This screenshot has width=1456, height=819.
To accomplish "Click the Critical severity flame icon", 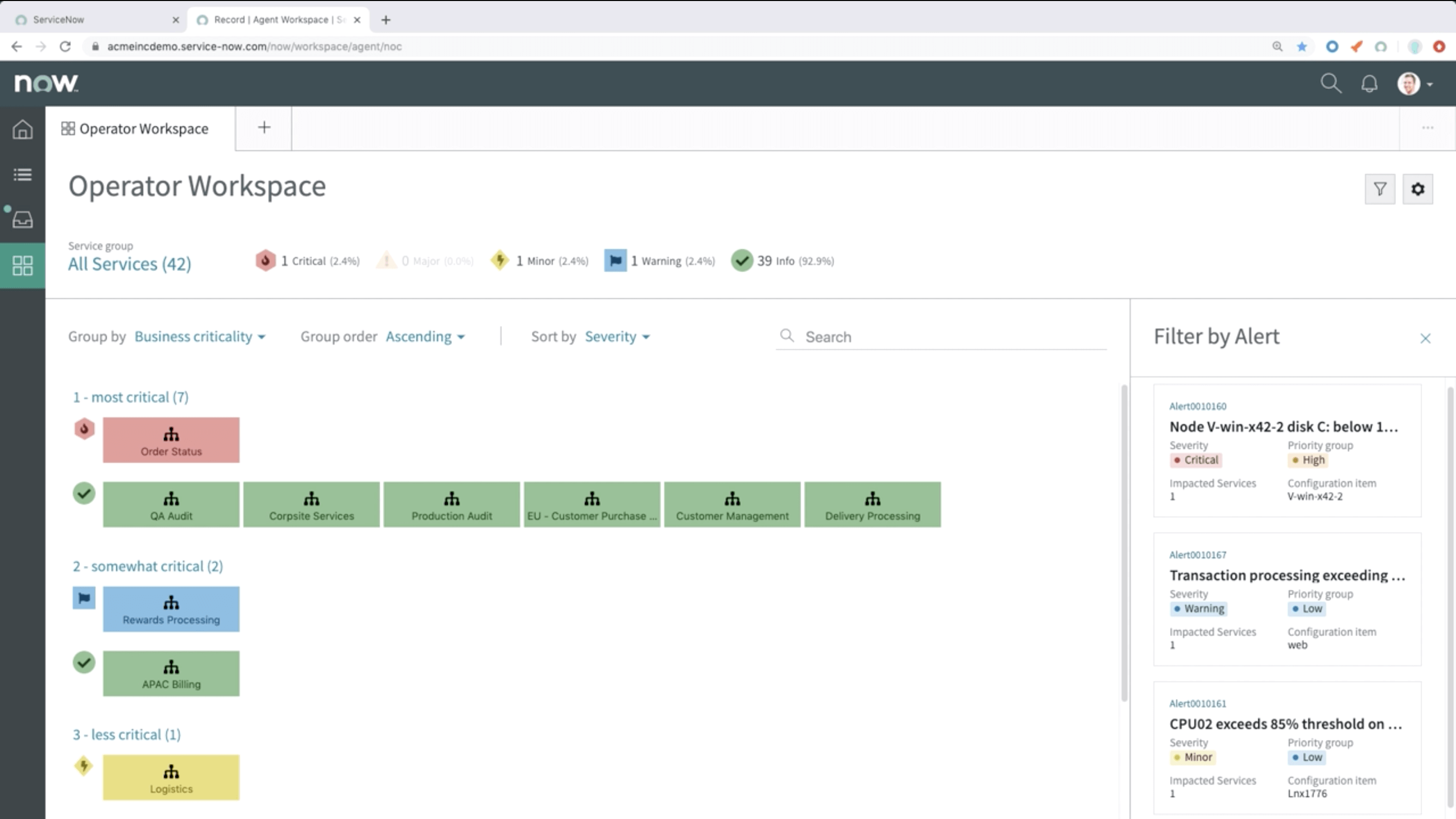I will tap(265, 260).
